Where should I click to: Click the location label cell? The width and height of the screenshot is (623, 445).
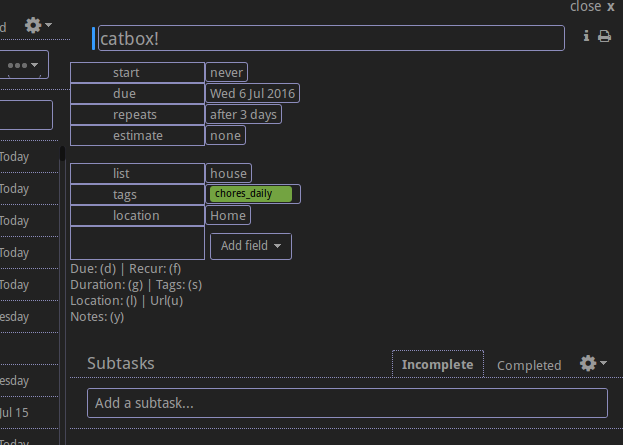pos(137,215)
